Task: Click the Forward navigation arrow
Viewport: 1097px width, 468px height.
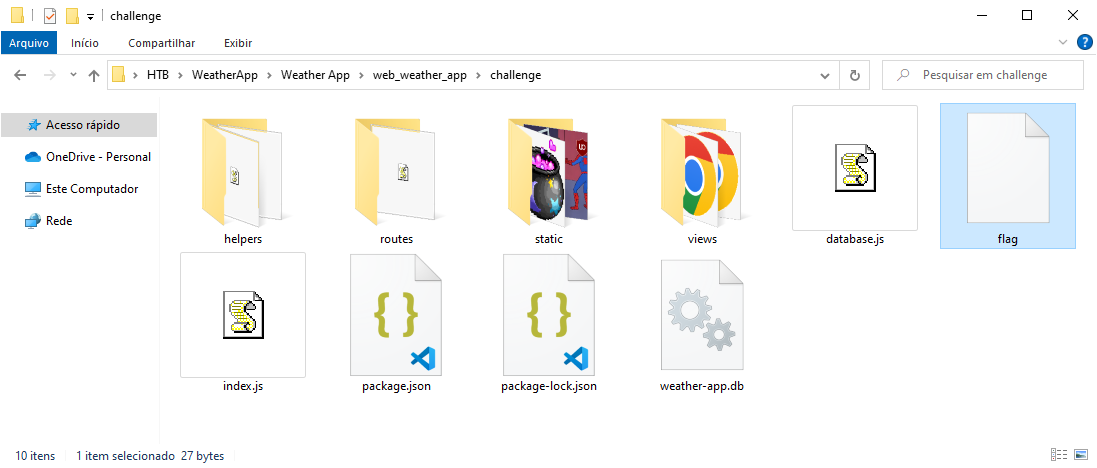Action: click(49, 76)
